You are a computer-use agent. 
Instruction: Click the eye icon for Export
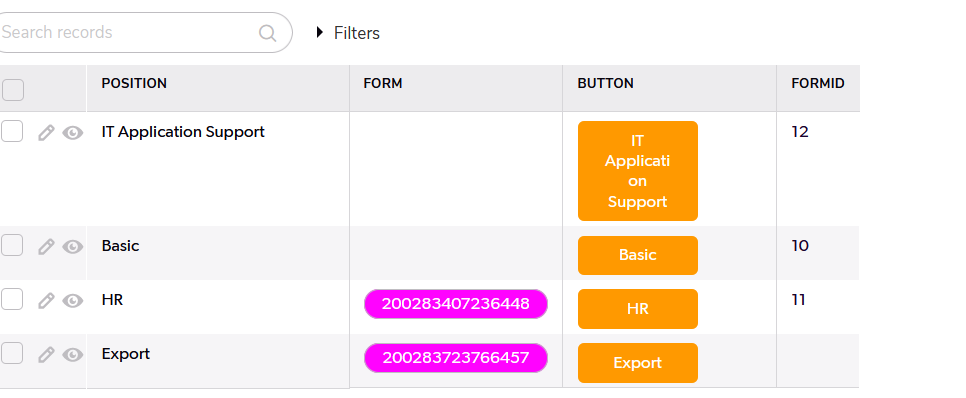(x=73, y=354)
